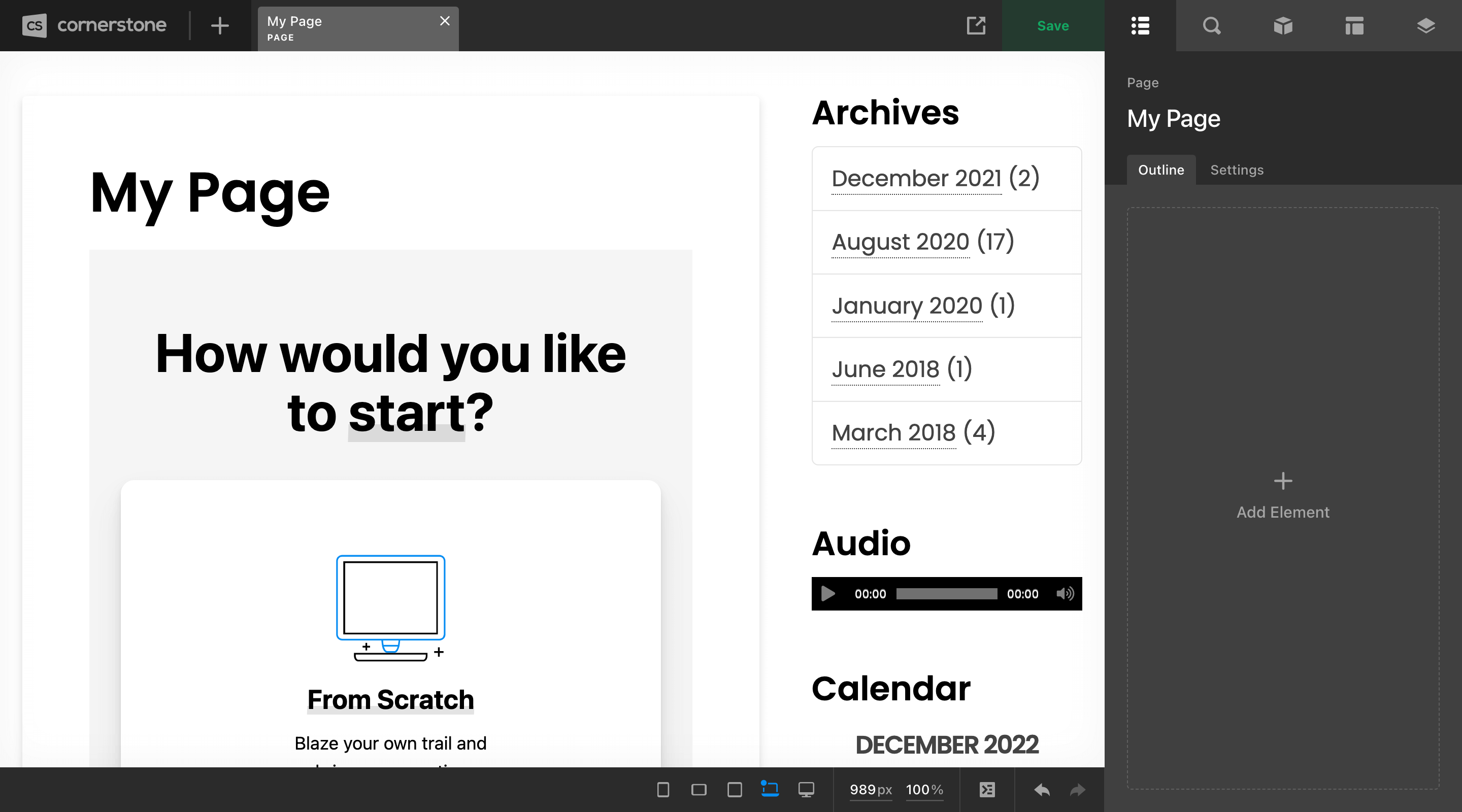Open the layers stack icon
The height and width of the screenshot is (812, 1462).
1426,26
